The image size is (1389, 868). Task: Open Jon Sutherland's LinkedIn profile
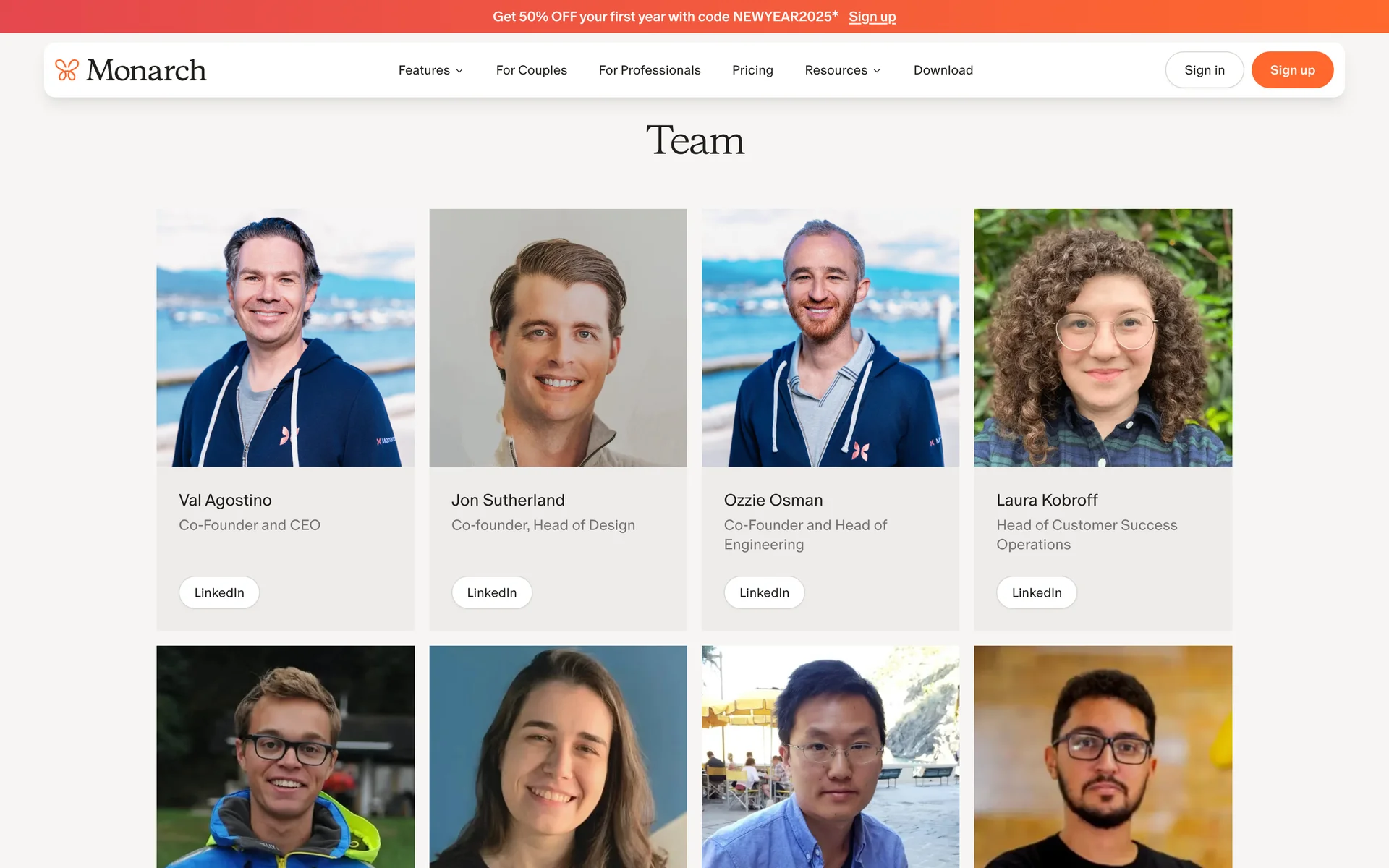coord(491,592)
